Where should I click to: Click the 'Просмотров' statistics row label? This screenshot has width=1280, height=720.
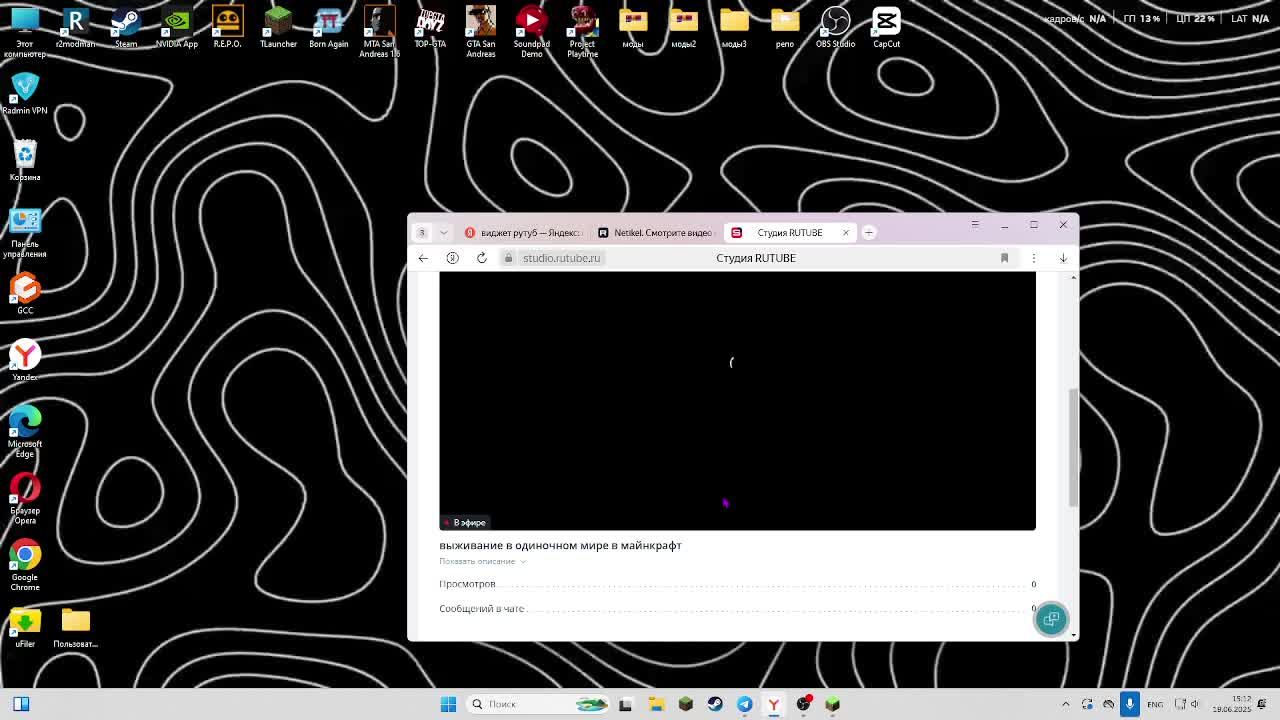[x=467, y=584]
